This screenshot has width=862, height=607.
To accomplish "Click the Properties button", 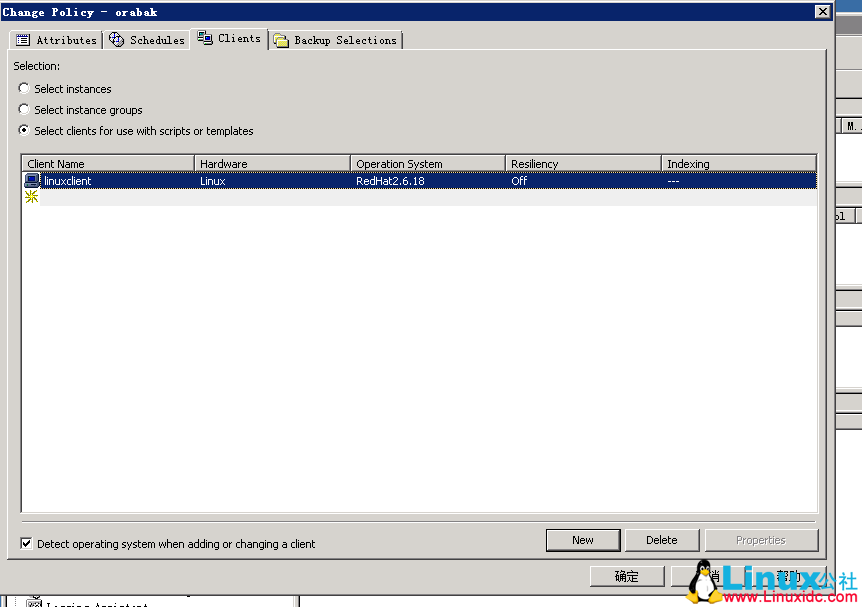I will click(x=762, y=539).
